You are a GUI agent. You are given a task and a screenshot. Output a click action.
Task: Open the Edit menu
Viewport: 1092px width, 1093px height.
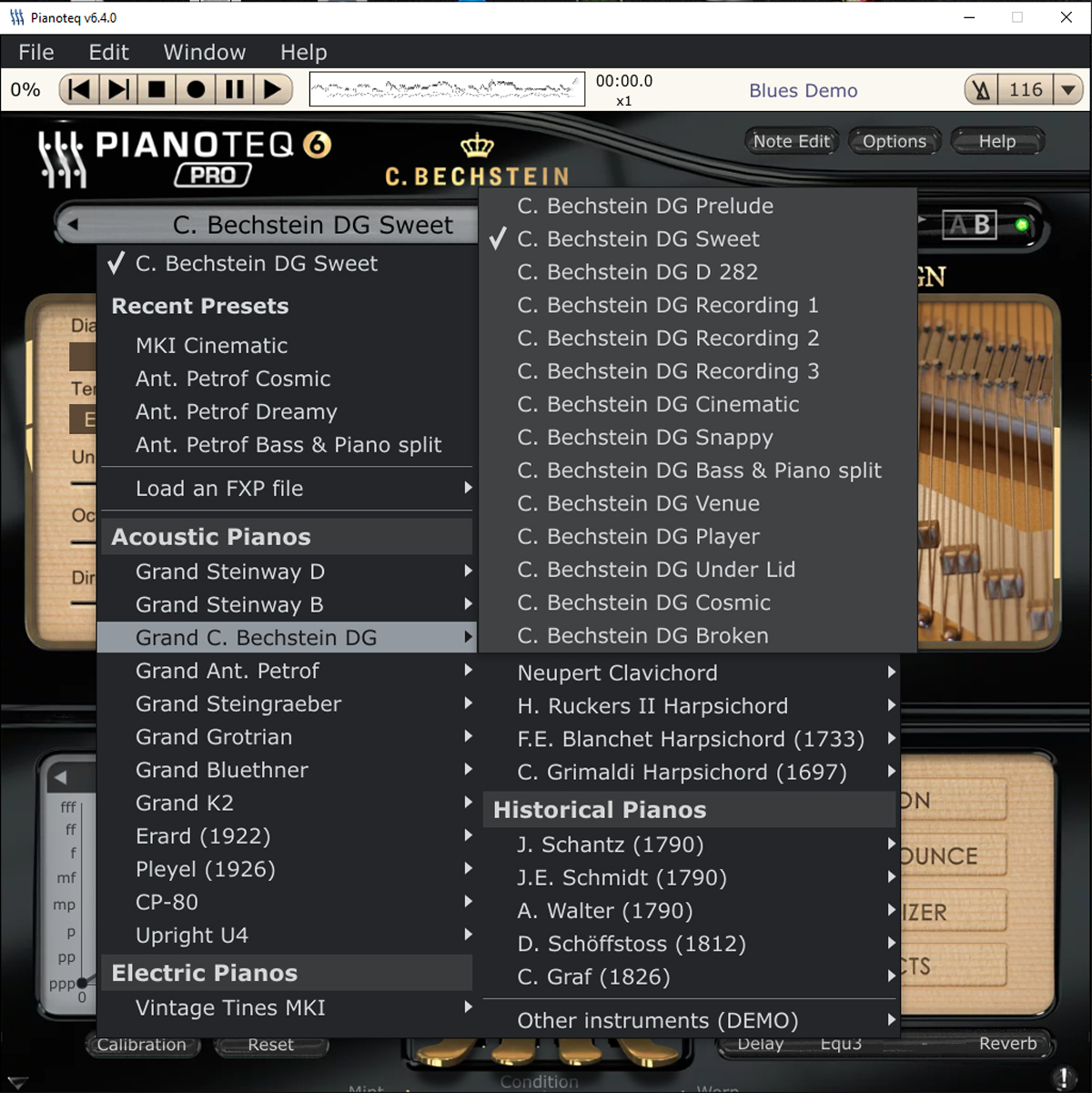109,52
